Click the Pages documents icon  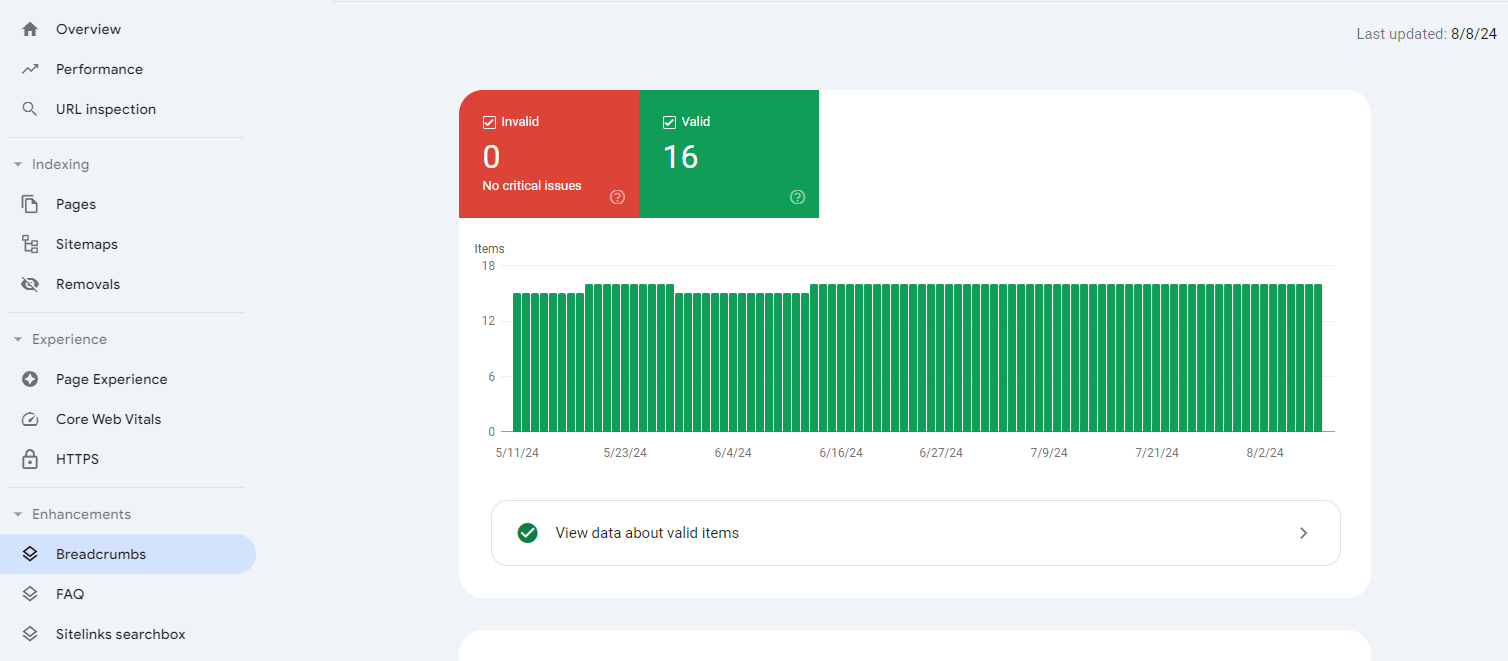[30, 204]
